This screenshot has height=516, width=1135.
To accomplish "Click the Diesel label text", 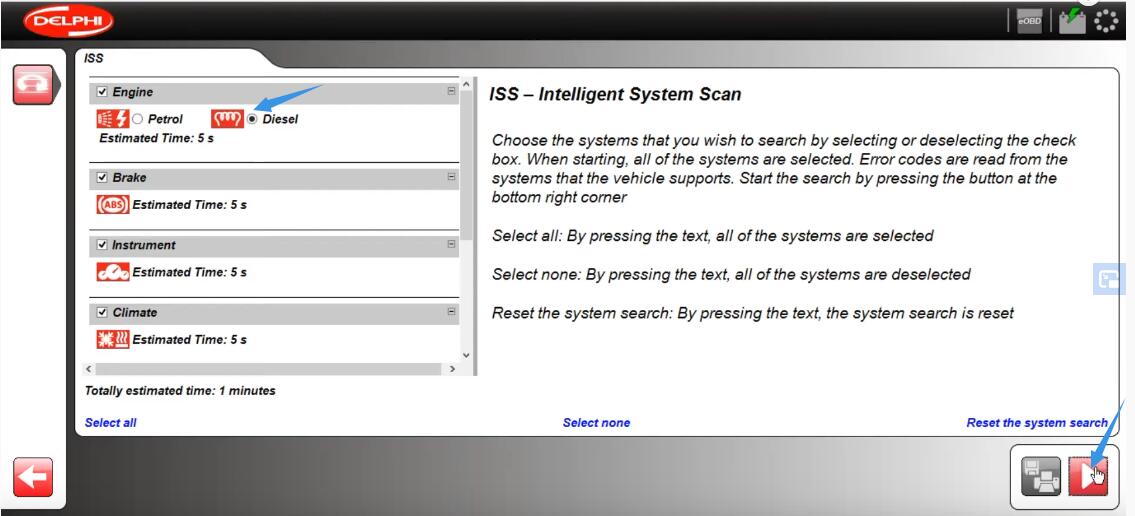I will (280, 119).
